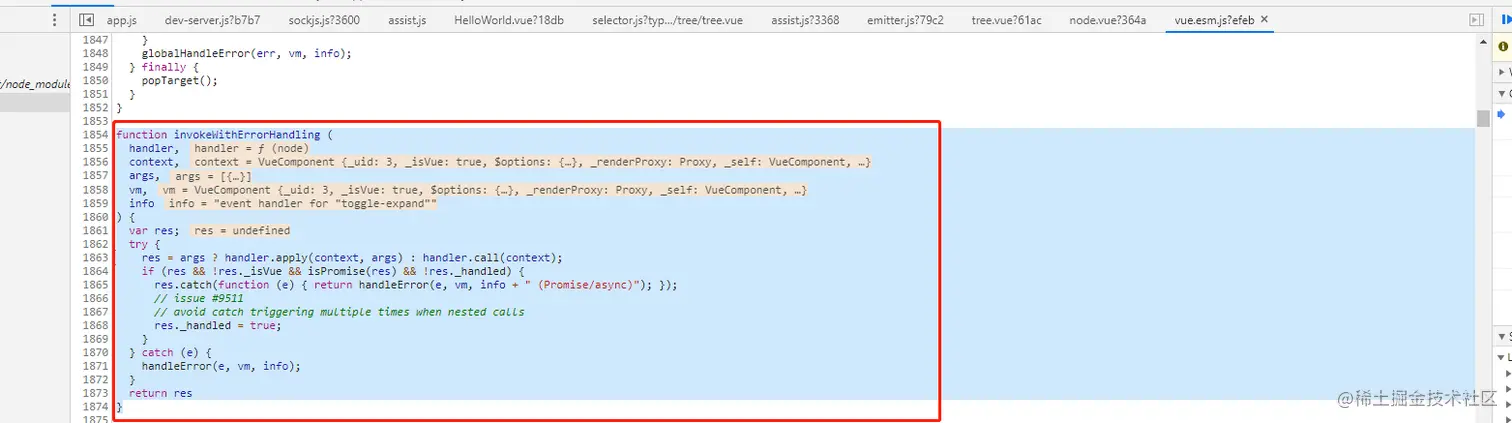This screenshot has width=1512, height=423.
Task: Click the '// issue #9511' comment
Action: [199, 298]
